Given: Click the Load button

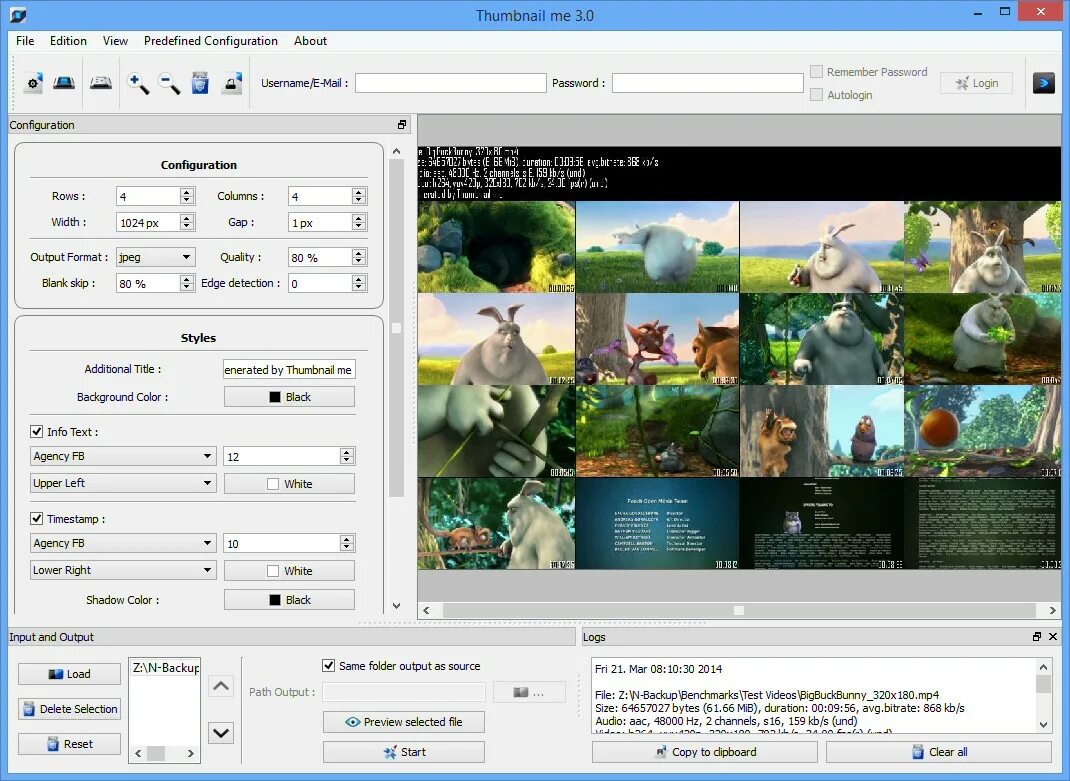Looking at the screenshot, I should [x=70, y=674].
